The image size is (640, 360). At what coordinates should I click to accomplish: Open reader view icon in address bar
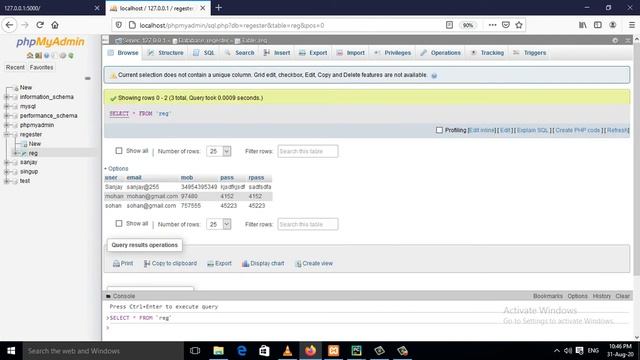pos(449,25)
